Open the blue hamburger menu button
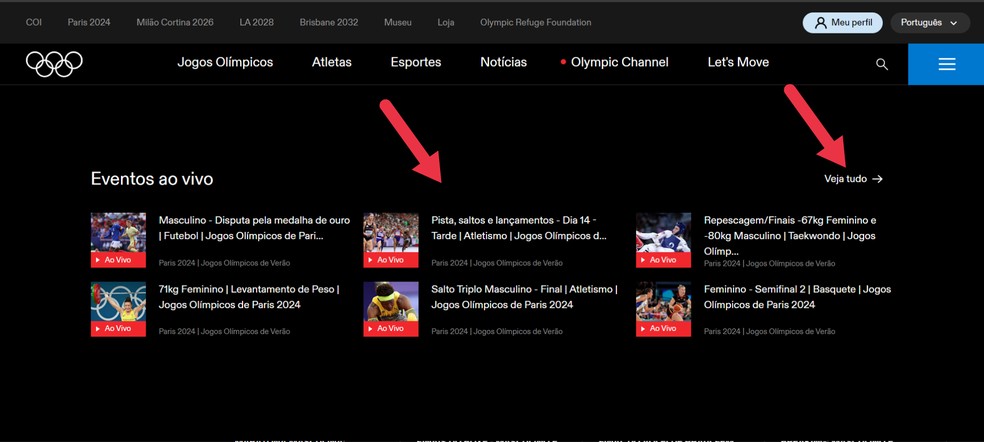The height and width of the screenshot is (442, 984). (946, 64)
